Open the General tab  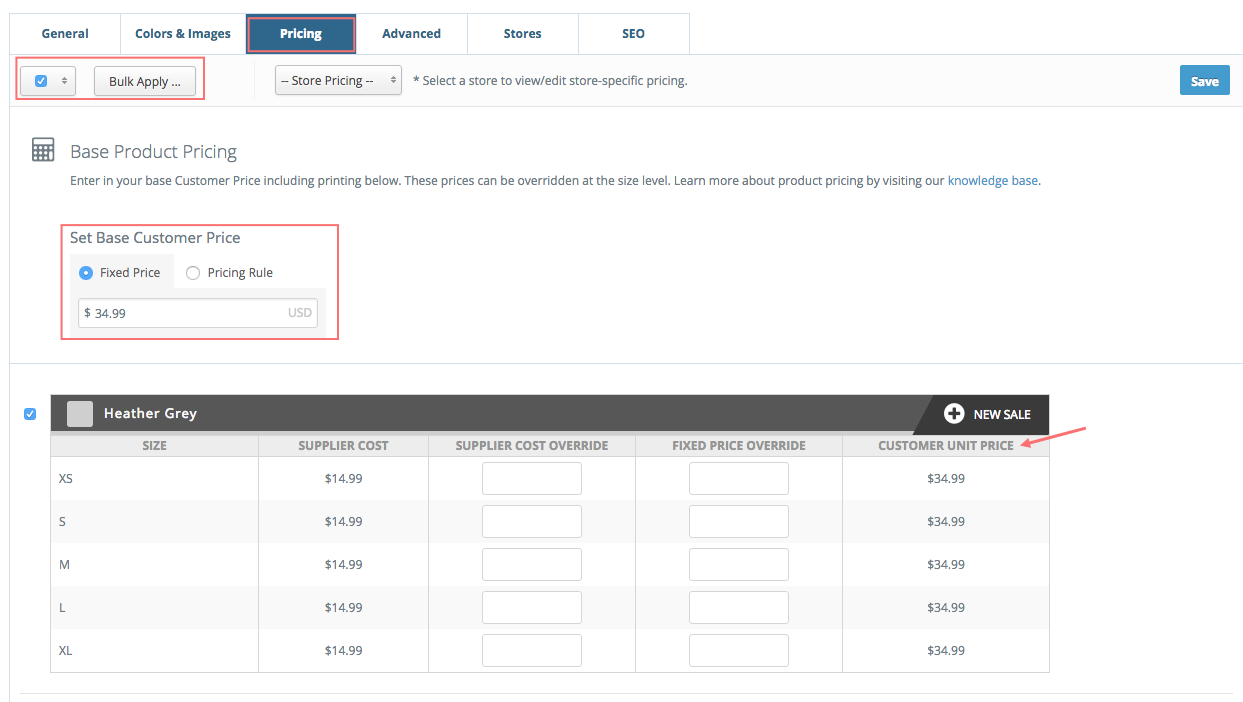[x=65, y=34]
